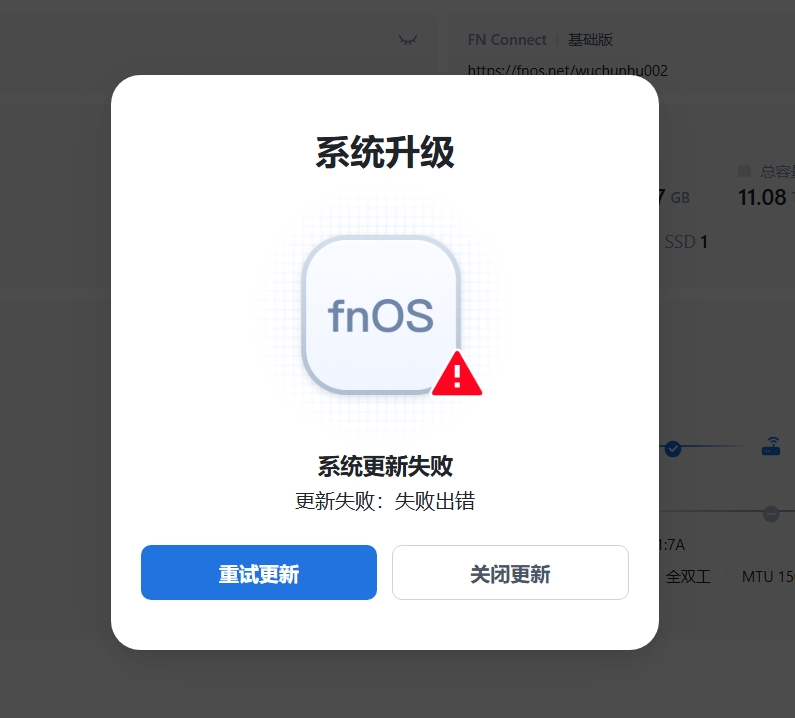Viewport: 795px width, 718px height.
Task: Click the 系统升级 dialog title
Action: 385,152
